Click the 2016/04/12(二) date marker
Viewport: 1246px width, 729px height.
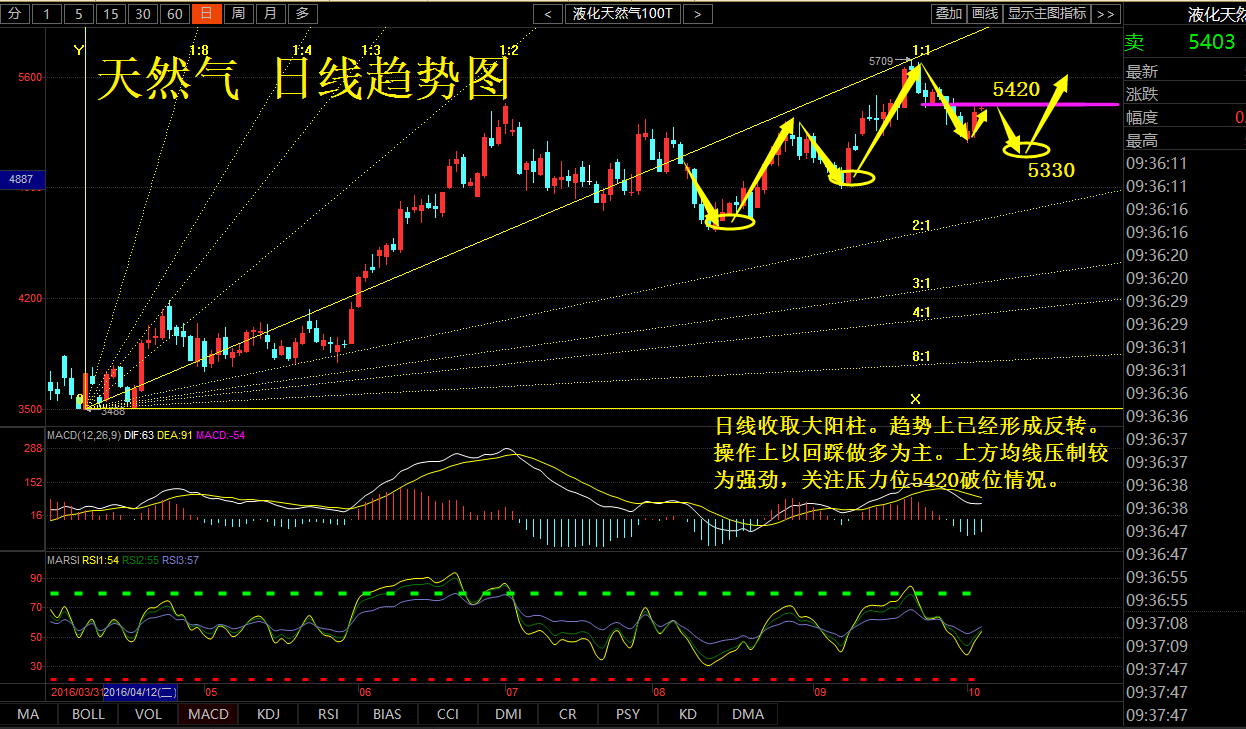click(x=140, y=691)
